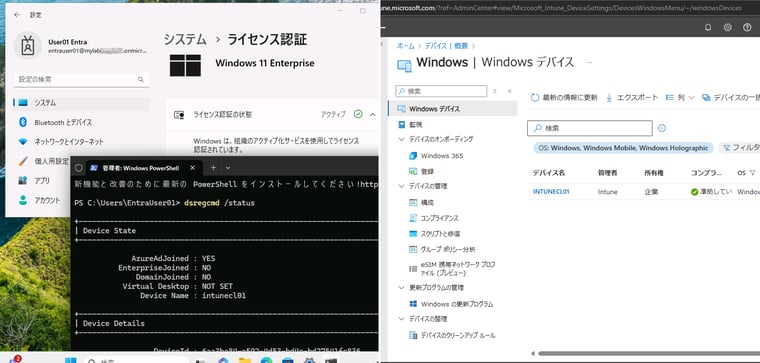Open 監視 in the Intune sidebar

(410, 125)
